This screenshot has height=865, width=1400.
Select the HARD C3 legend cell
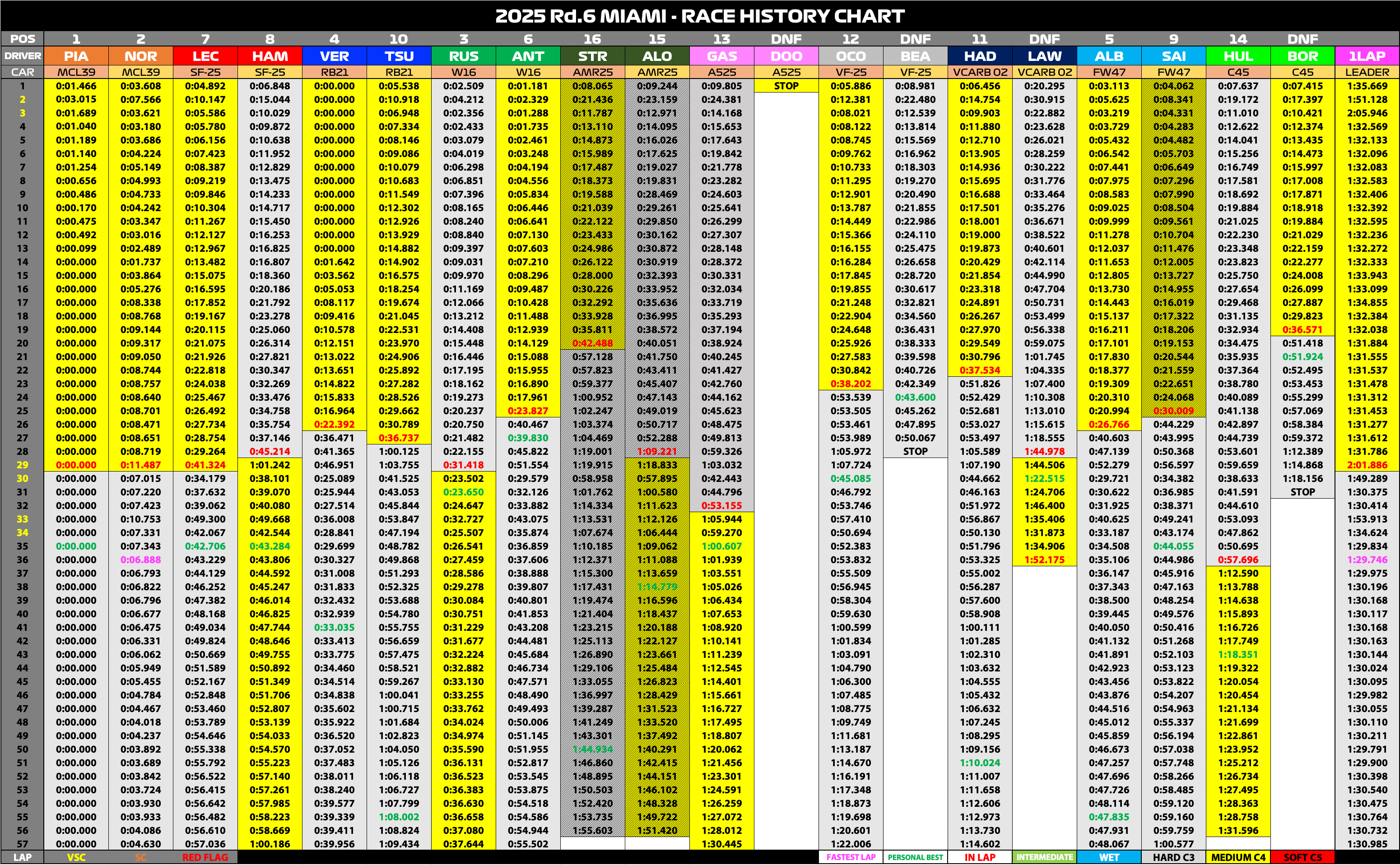click(1174, 857)
